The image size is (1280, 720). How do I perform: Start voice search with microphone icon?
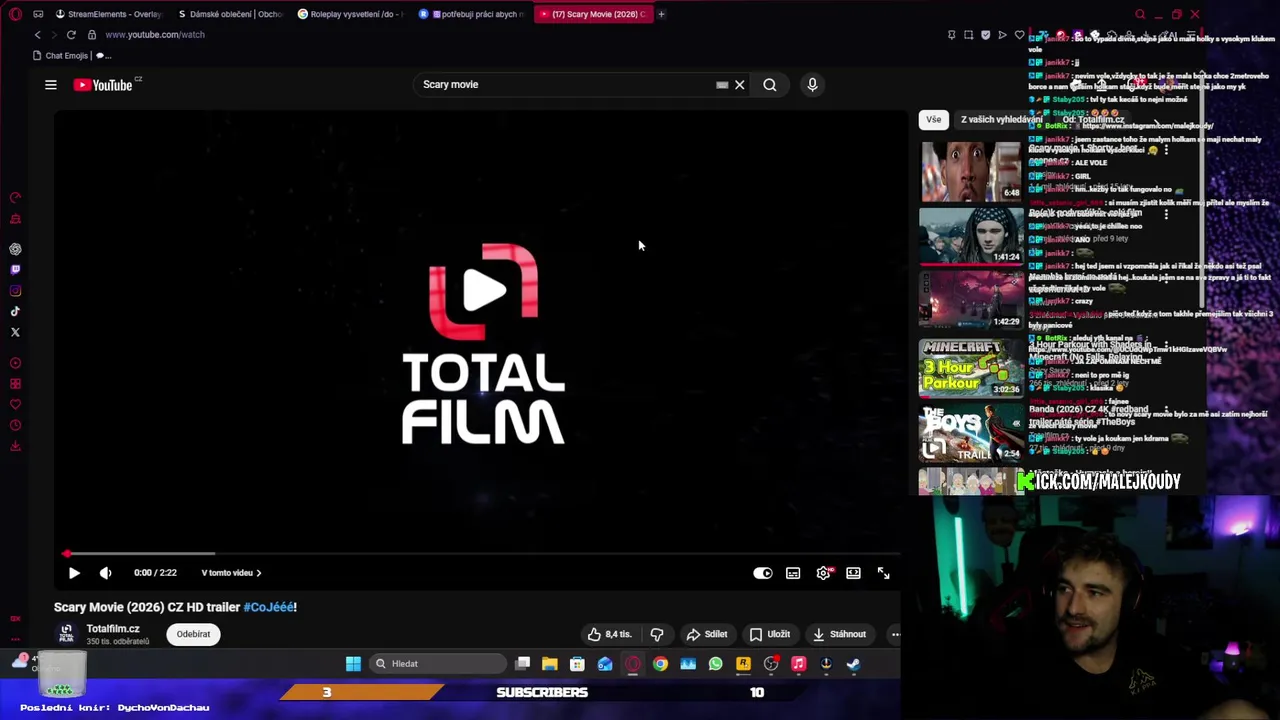tap(812, 85)
